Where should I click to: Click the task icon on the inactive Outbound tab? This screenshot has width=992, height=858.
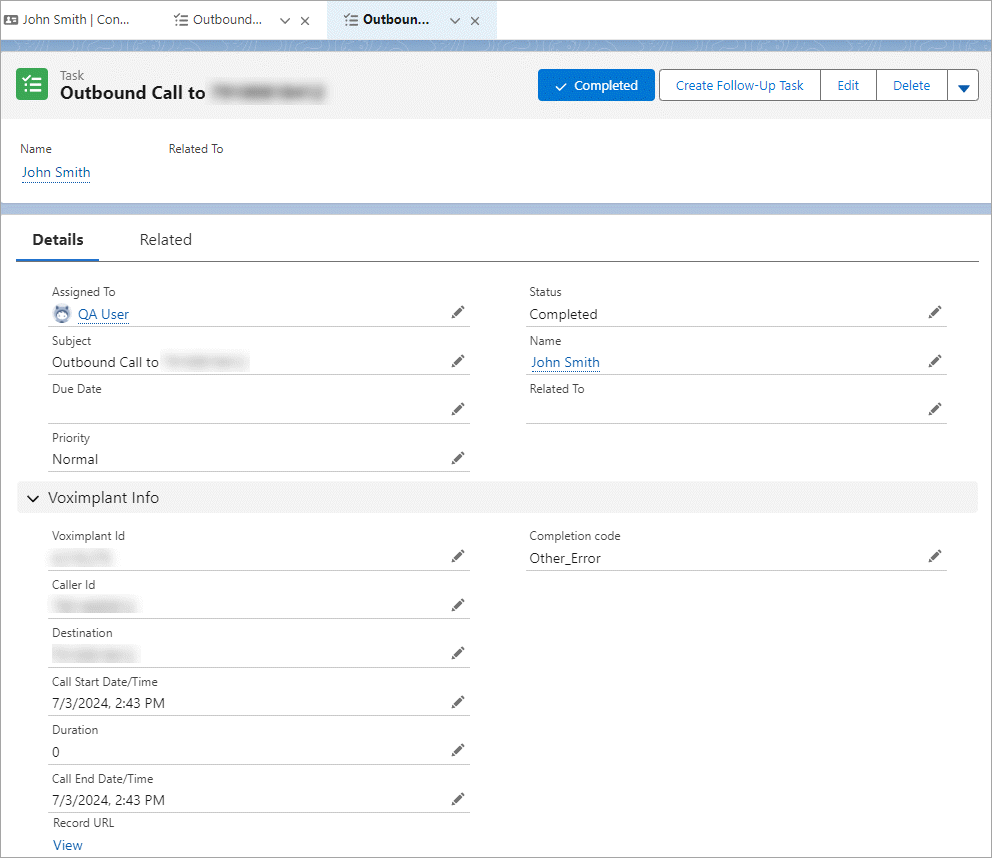pyautogui.click(x=181, y=20)
